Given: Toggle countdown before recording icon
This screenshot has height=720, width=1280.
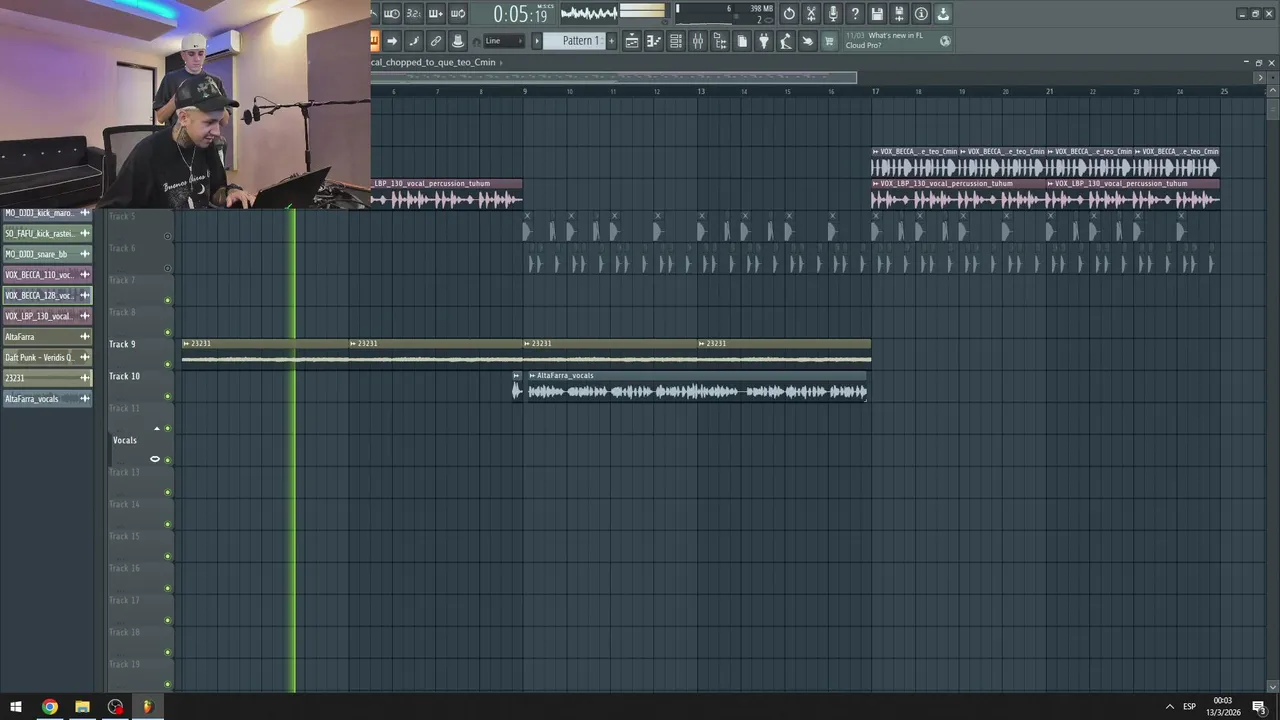Looking at the screenshot, I should click(x=413, y=14).
